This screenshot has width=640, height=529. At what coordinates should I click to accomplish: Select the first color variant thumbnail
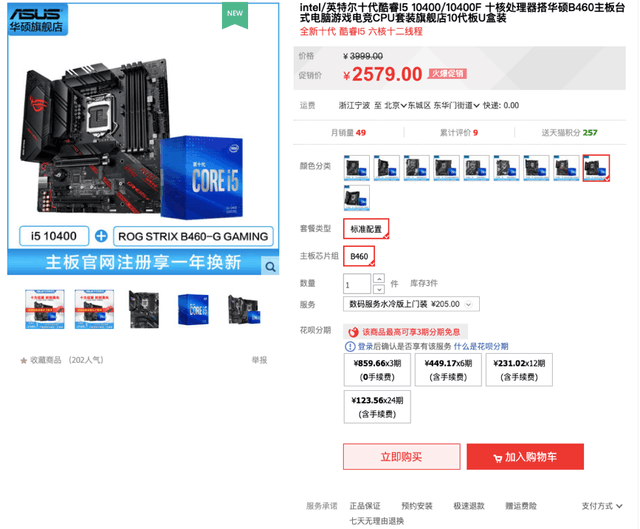(356, 168)
